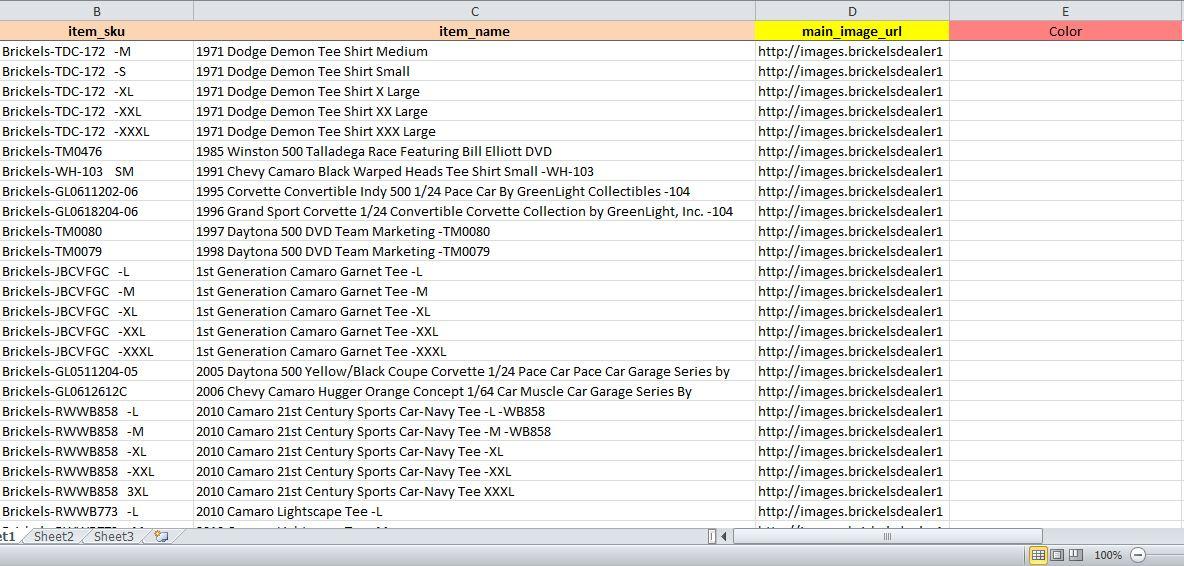1184x566 pixels.
Task: Click the horizontal scroll left arrow
Action: click(724, 537)
